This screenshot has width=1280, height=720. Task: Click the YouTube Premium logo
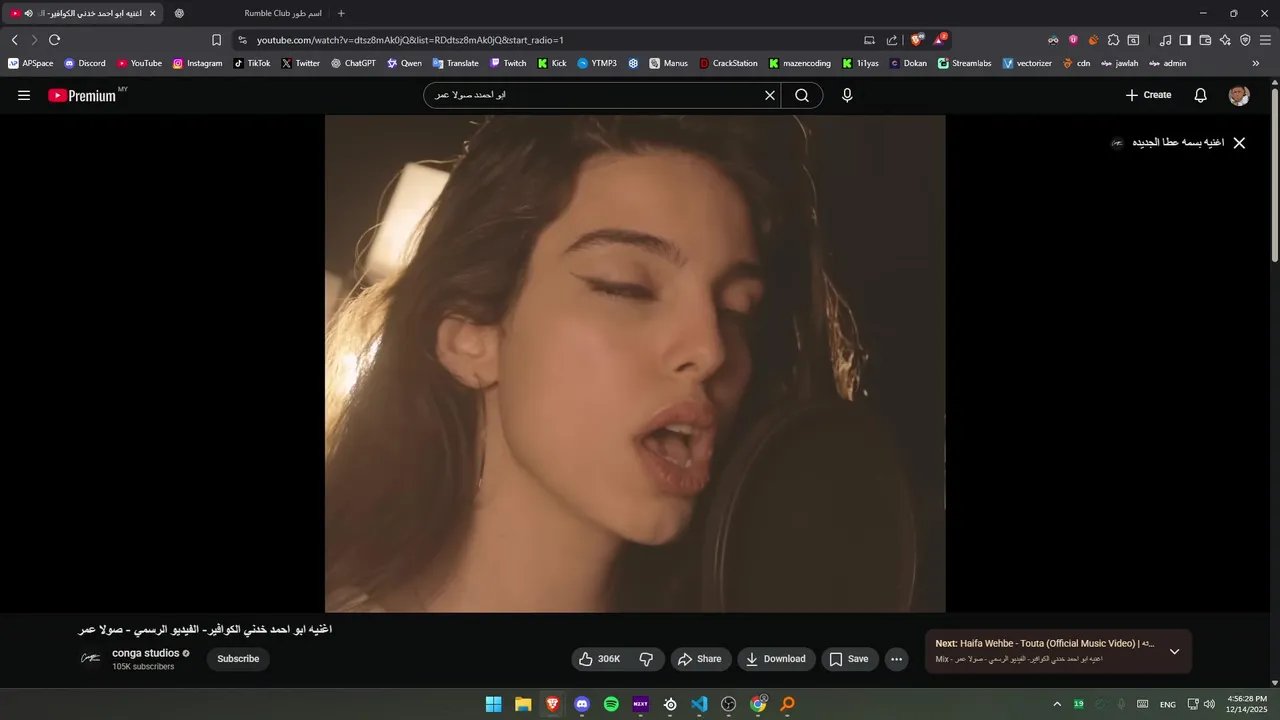tap(83, 95)
